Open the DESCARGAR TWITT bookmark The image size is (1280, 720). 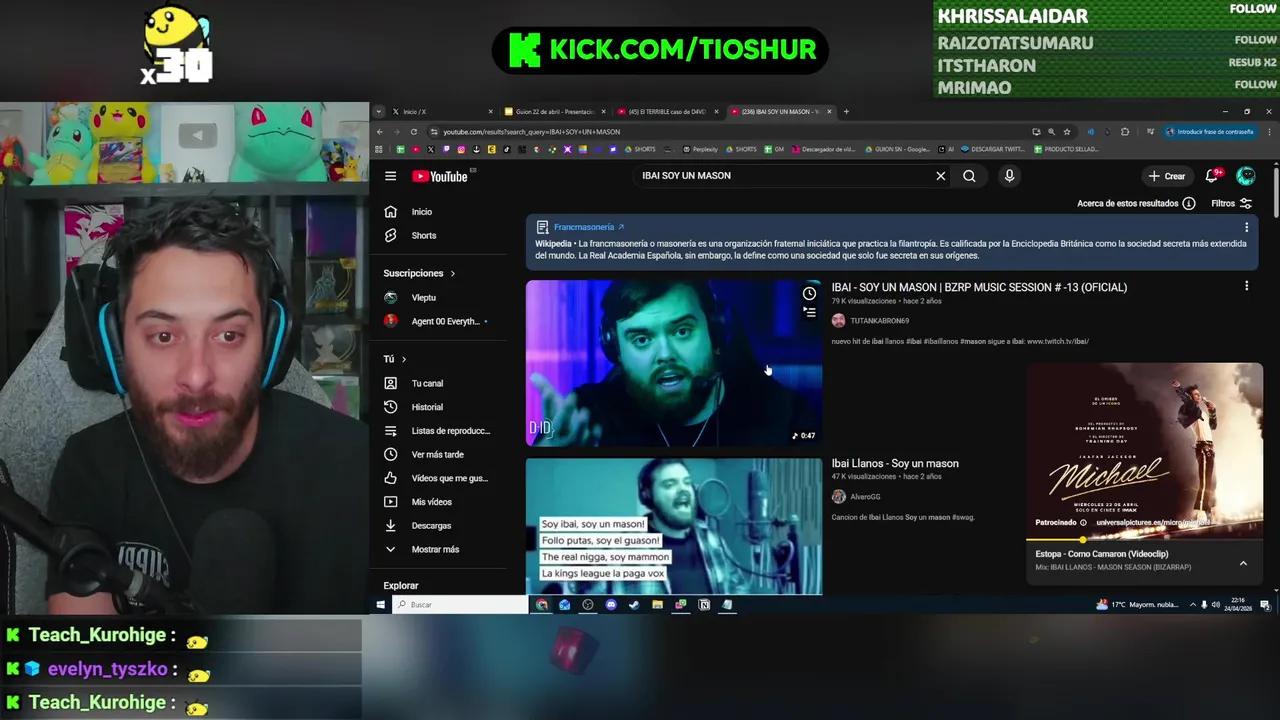pyautogui.click(x=994, y=149)
